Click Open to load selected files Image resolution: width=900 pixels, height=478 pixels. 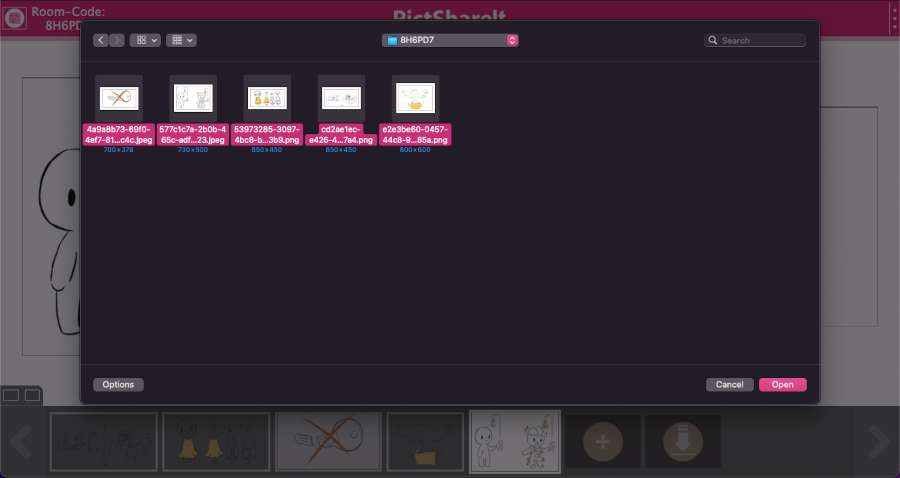point(782,384)
